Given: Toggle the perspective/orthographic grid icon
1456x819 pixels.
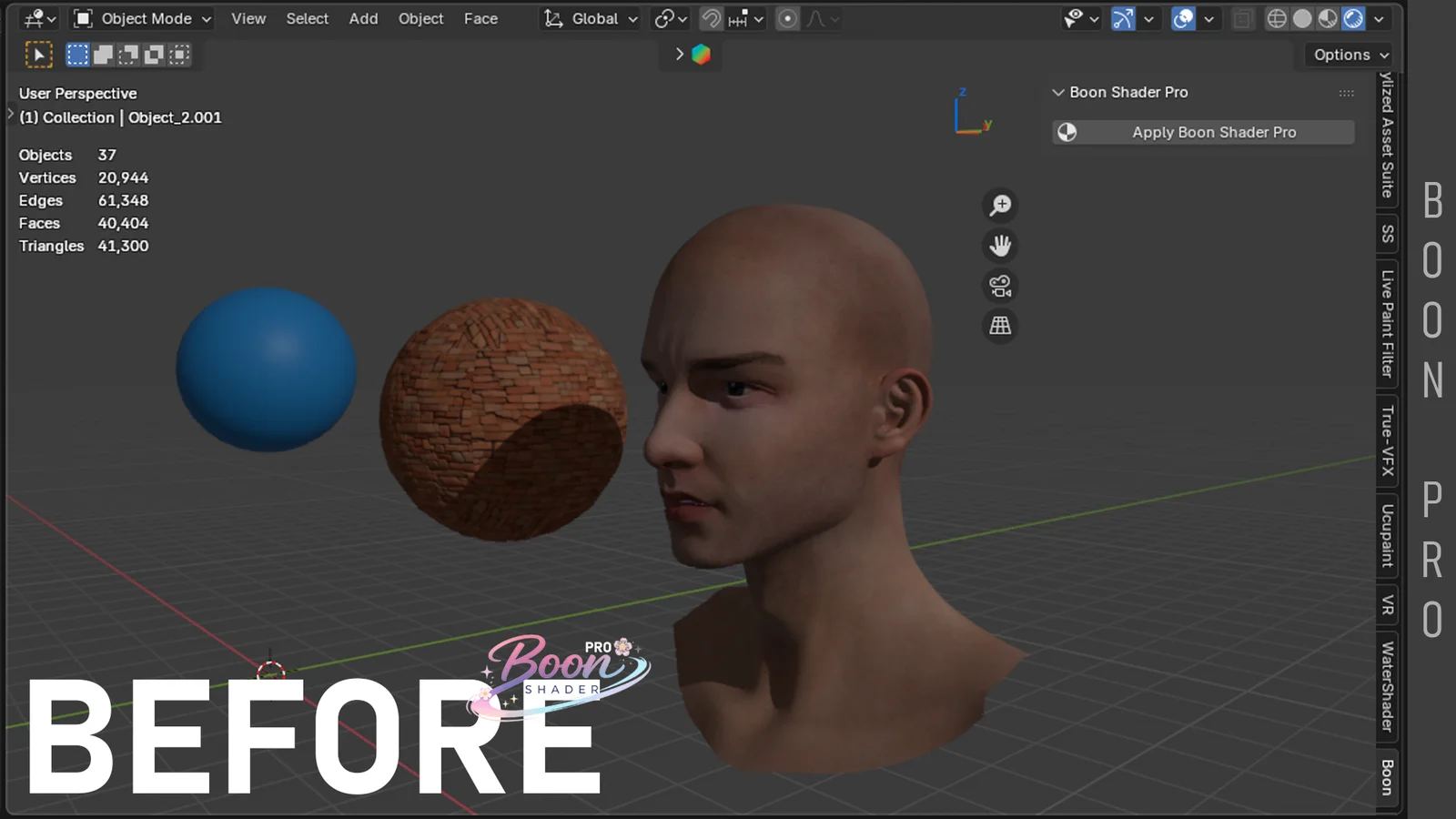Looking at the screenshot, I should [999, 326].
